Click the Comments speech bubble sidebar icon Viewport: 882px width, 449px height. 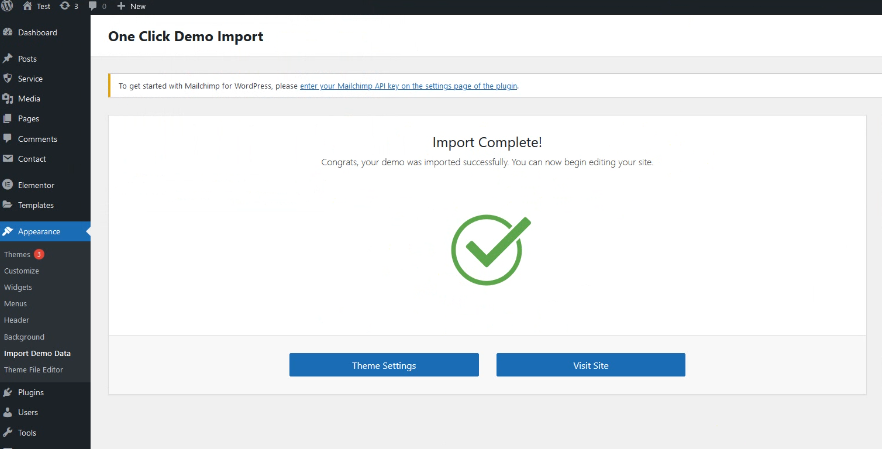[7, 138]
